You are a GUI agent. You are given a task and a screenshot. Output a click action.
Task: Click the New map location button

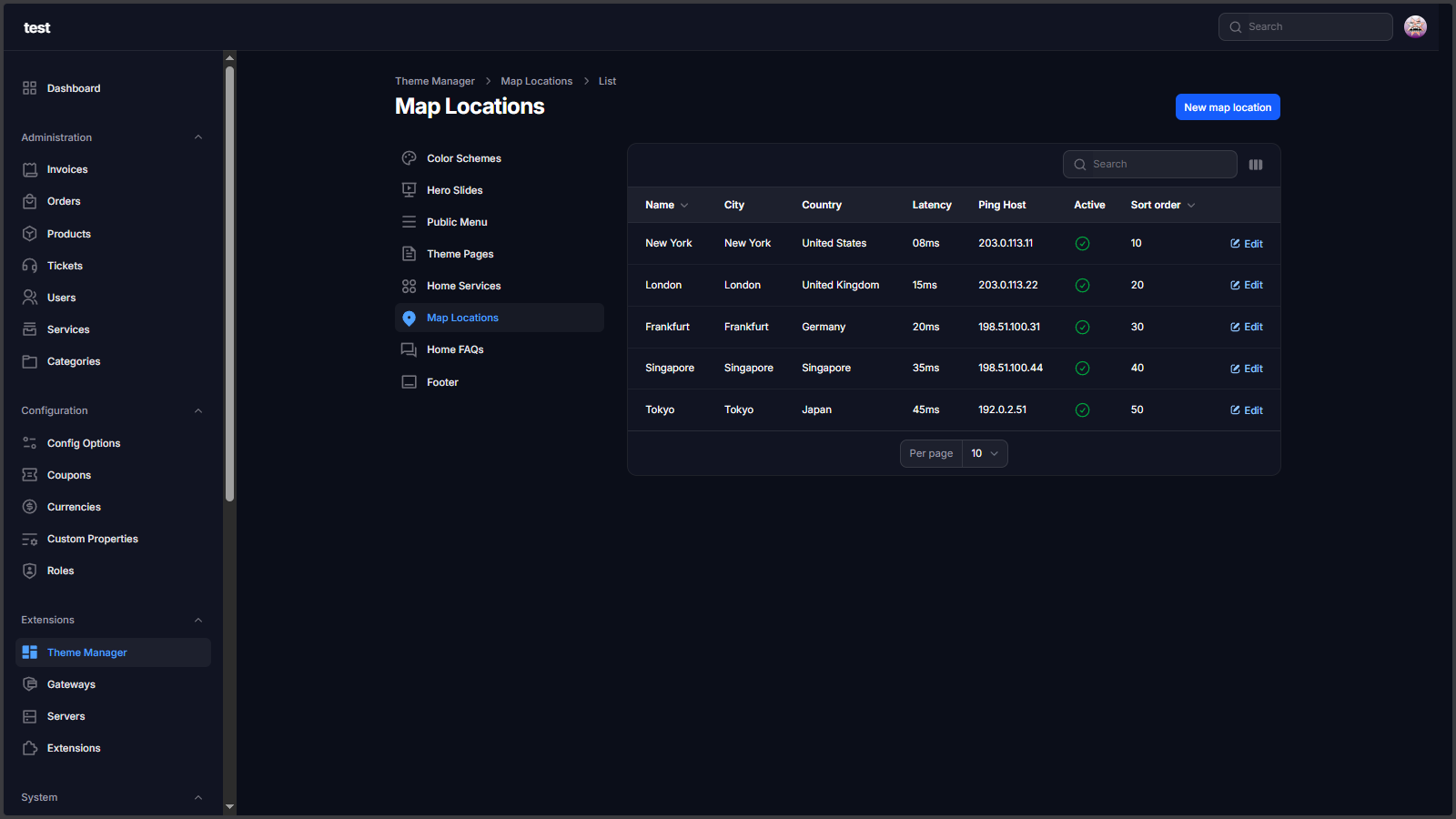pyautogui.click(x=1227, y=107)
